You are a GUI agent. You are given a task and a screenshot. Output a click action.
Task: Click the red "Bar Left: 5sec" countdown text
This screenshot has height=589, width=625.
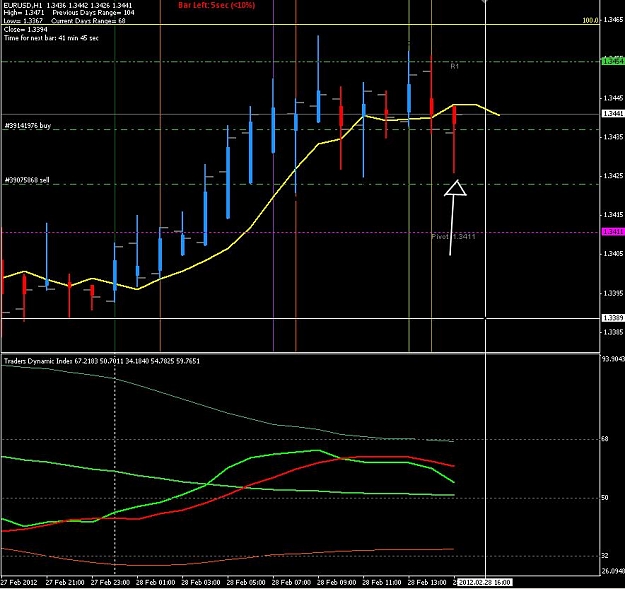(x=216, y=5)
